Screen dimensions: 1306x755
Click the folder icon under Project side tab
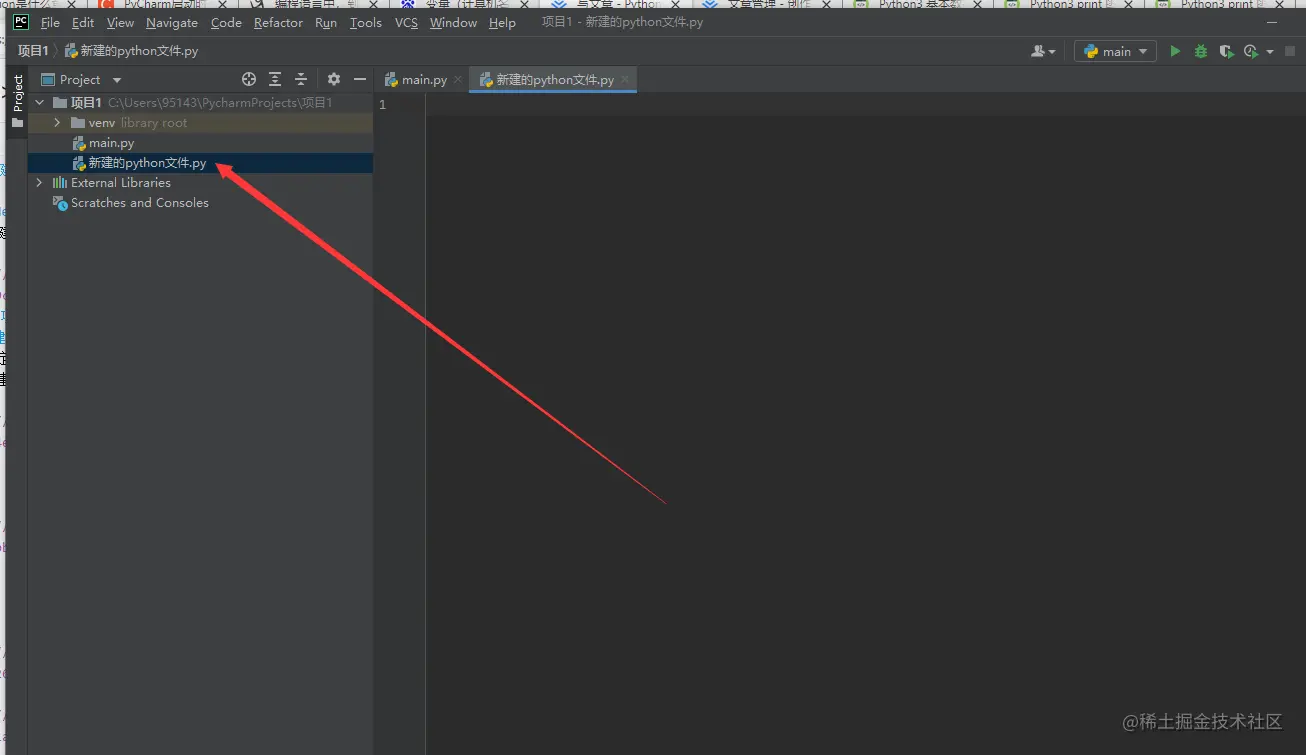pos(17,123)
